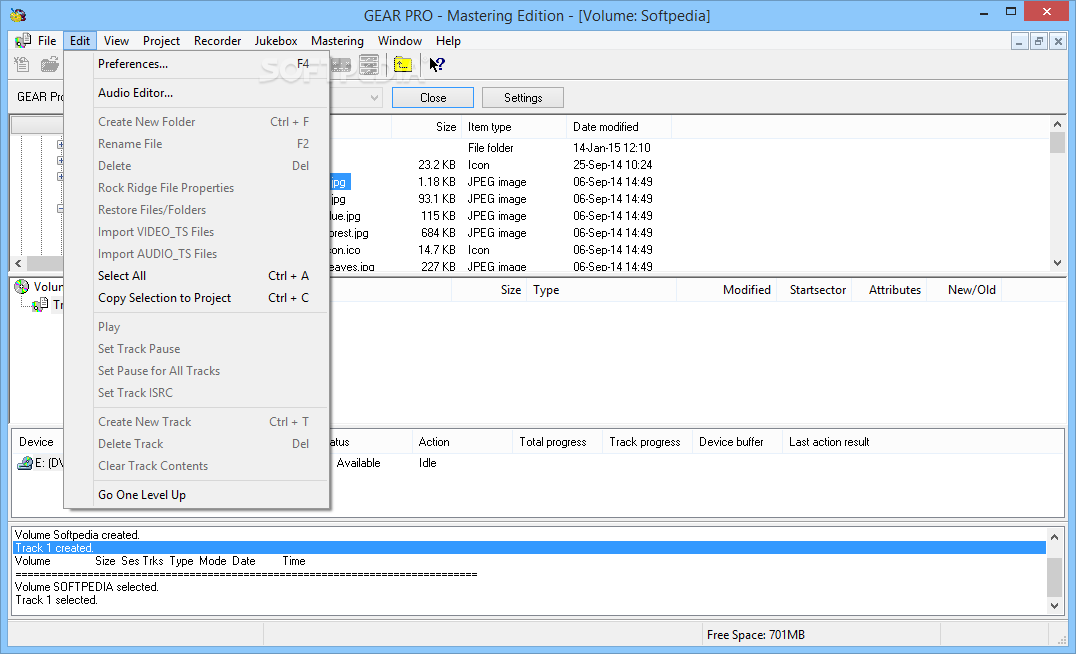The width and height of the screenshot is (1076, 654).
Task: Click the folder tree left scroll arrow
Action: point(19,264)
